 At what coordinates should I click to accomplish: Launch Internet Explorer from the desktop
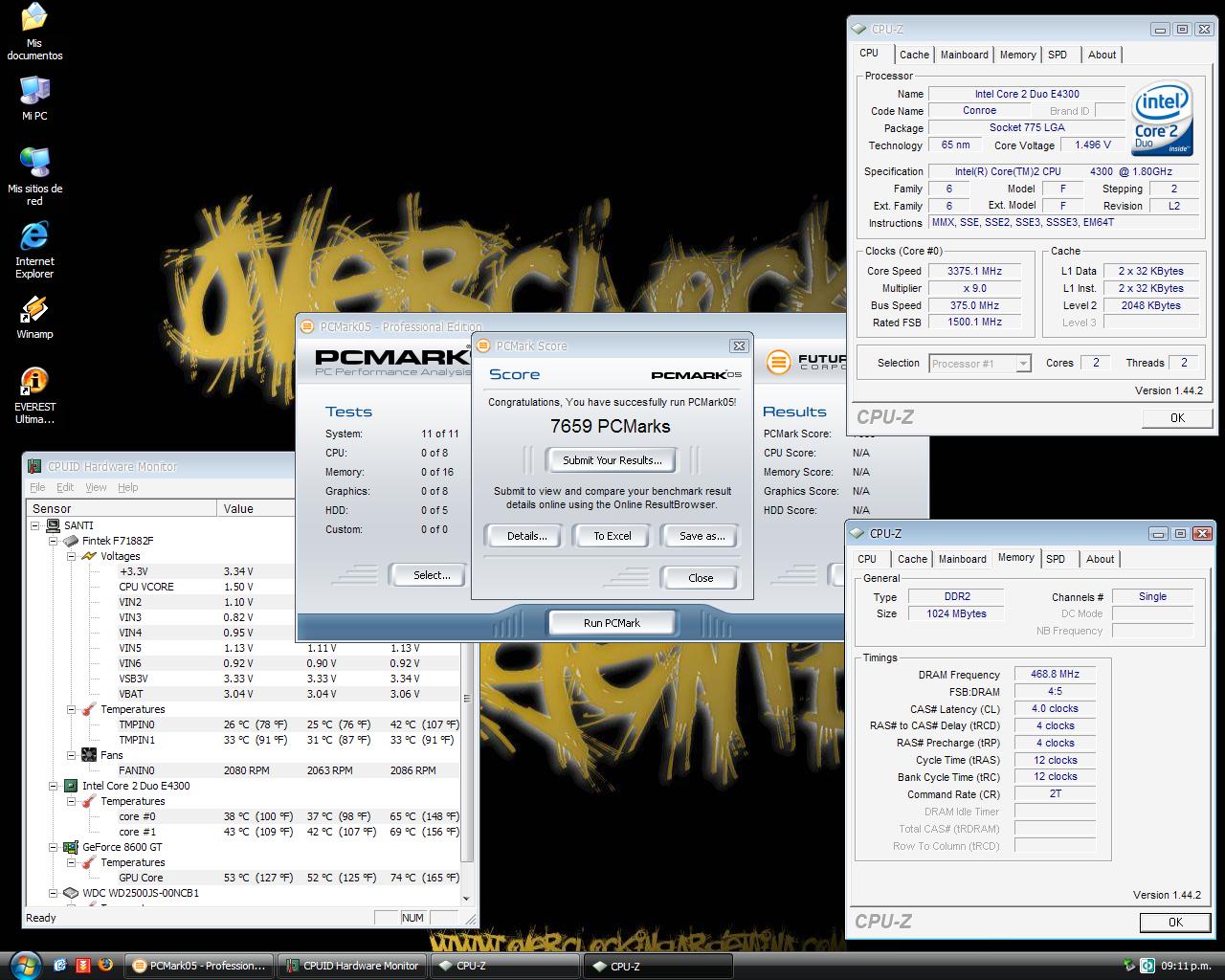(34, 250)
